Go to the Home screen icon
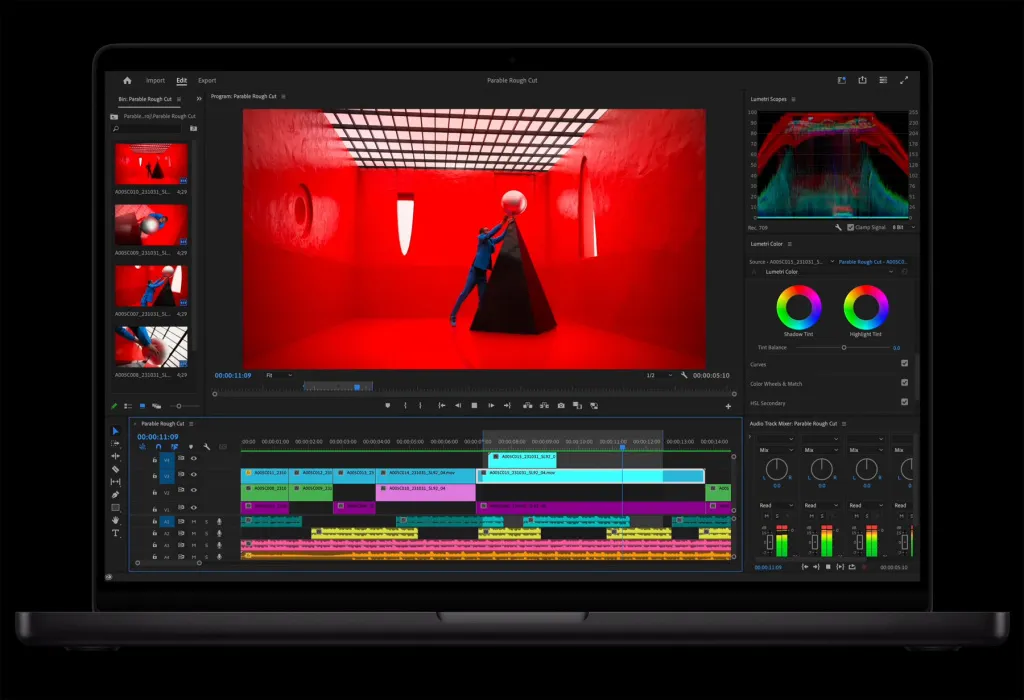1024x700 pixels. 127,80
